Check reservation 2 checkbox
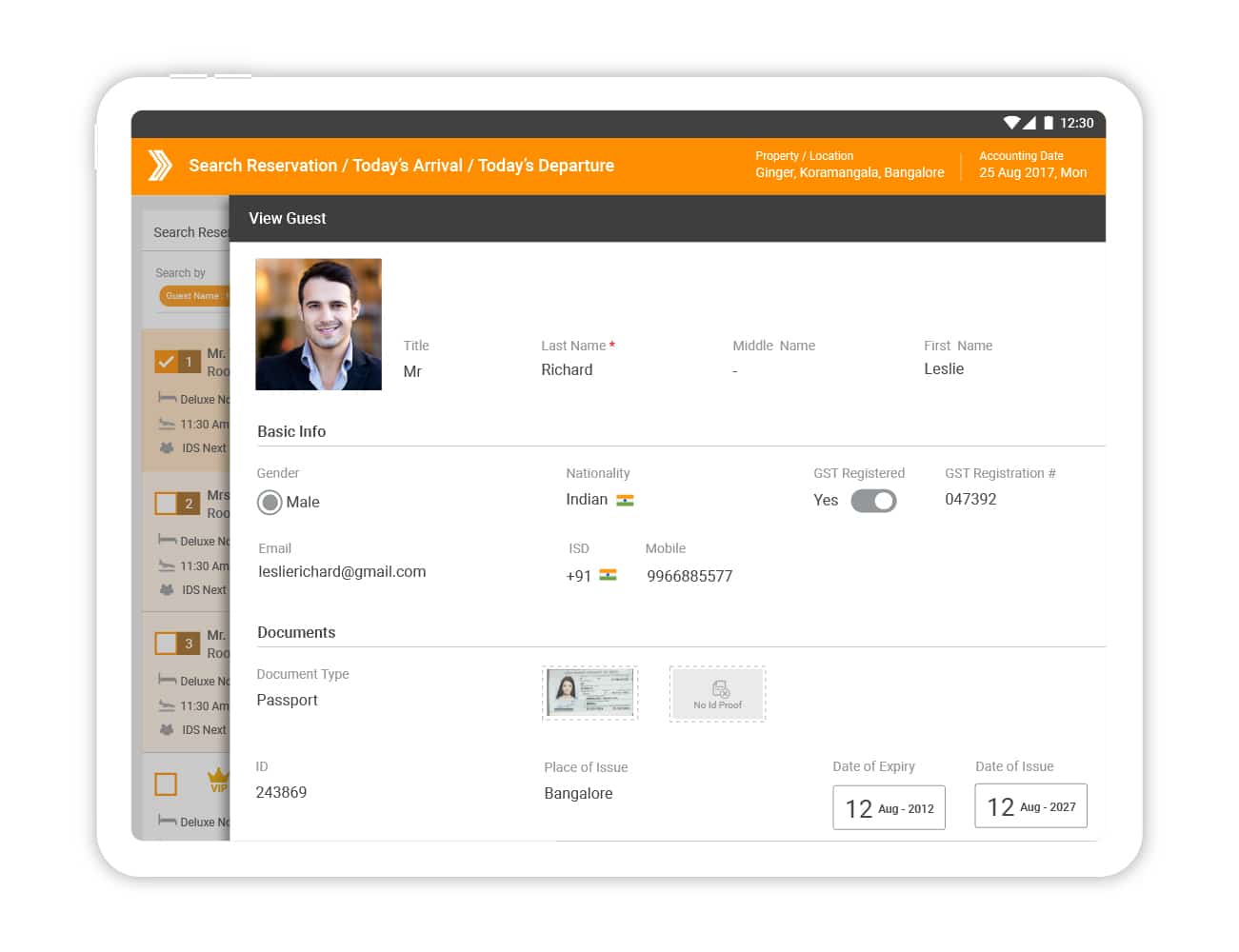1239x952 pixels. coord(166,504)
